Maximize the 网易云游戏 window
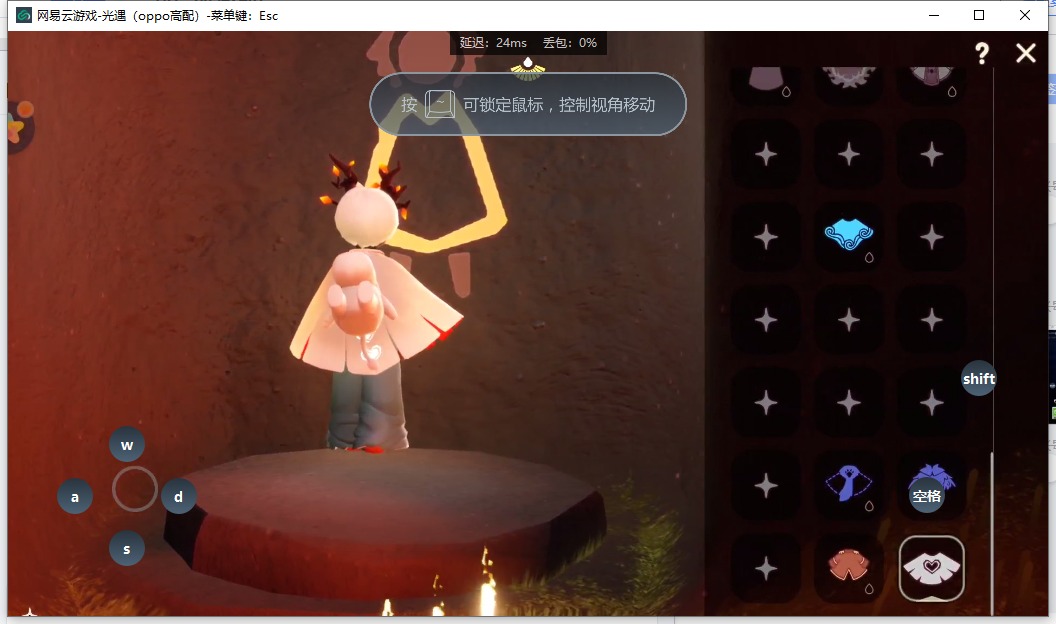This screenshot has width=1056, height=624. pos(979,15)
